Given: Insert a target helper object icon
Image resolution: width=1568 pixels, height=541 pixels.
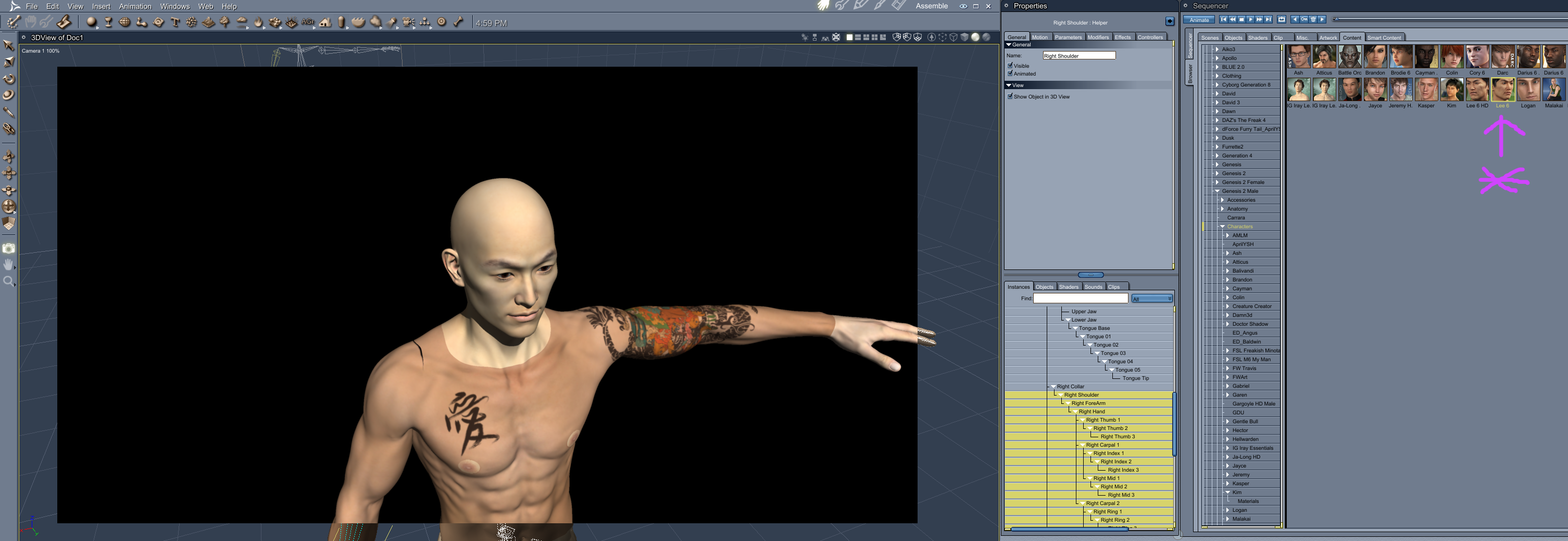Looking at the screenshot, I should (x=442, y=22).
